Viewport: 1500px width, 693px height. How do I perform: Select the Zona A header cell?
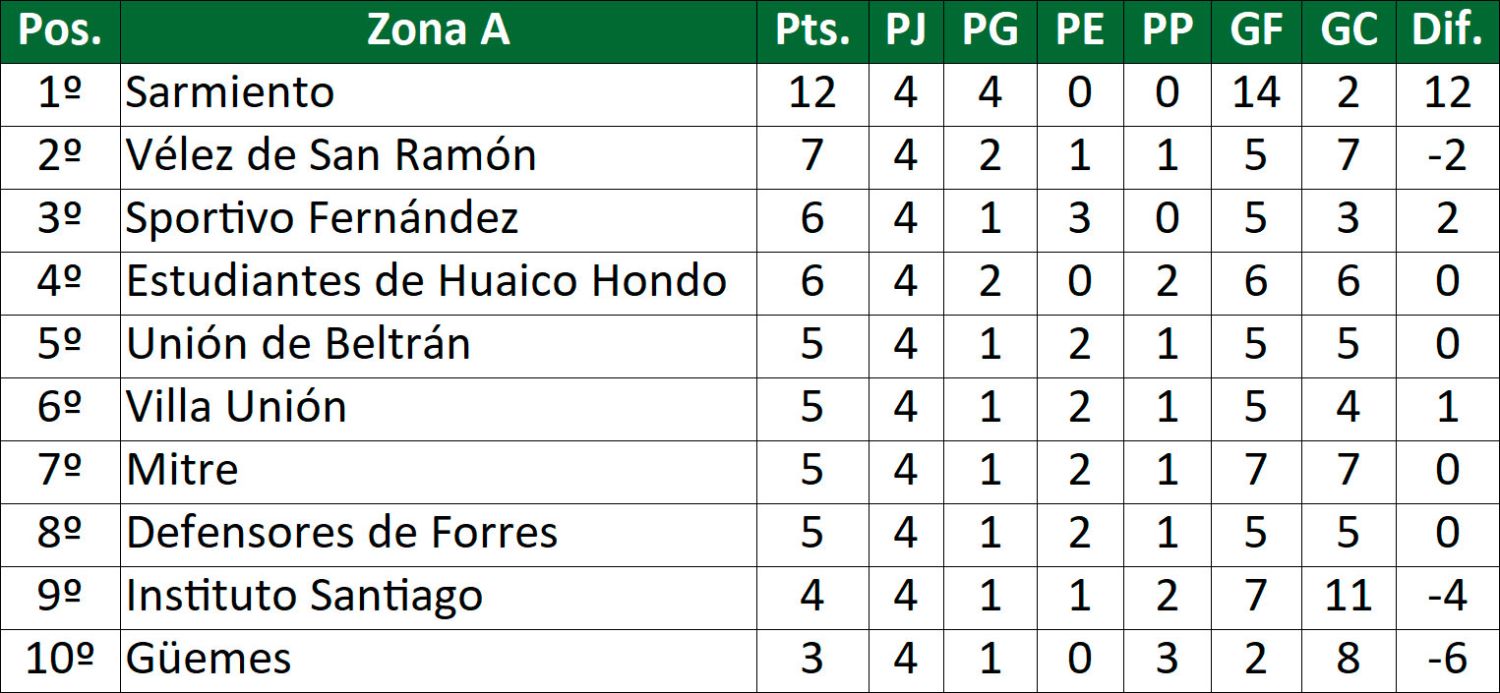(x=438, y=30)
